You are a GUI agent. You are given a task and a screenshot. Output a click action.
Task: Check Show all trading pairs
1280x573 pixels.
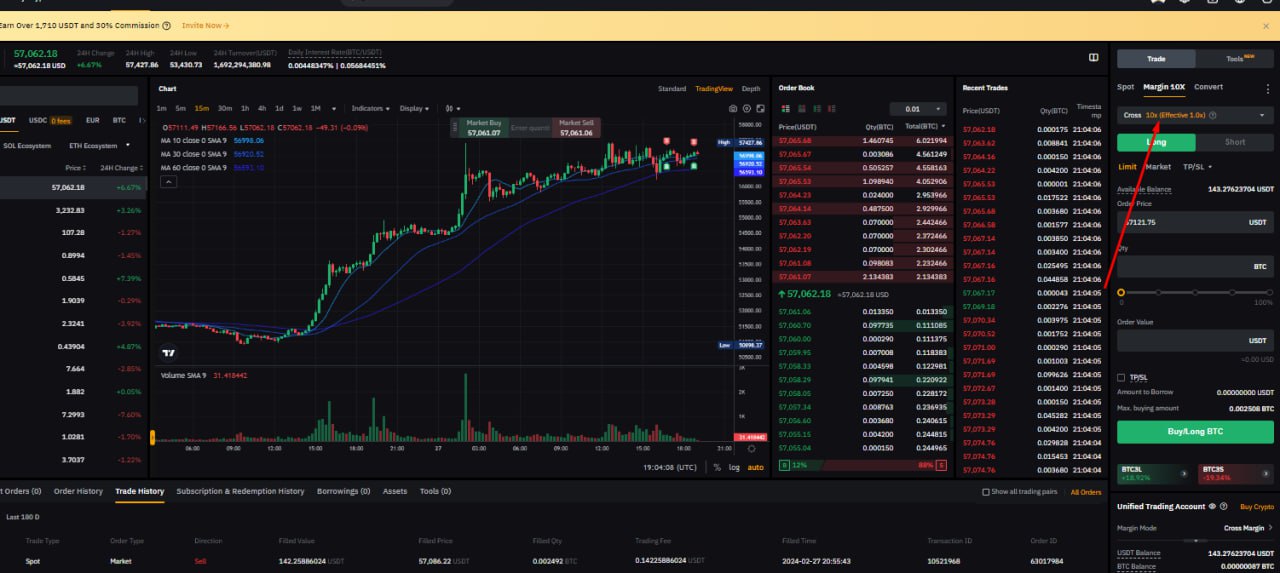986,492
